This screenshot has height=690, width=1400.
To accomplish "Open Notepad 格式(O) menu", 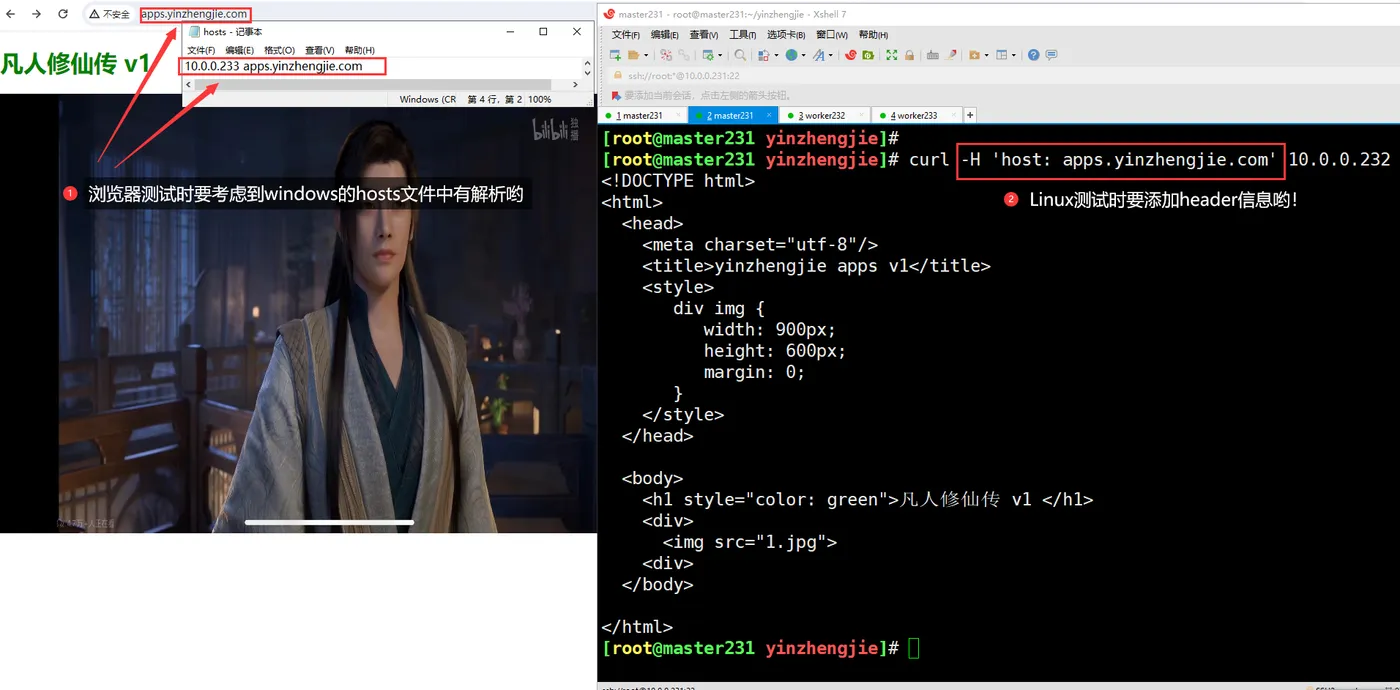I will tap(280, 50).
